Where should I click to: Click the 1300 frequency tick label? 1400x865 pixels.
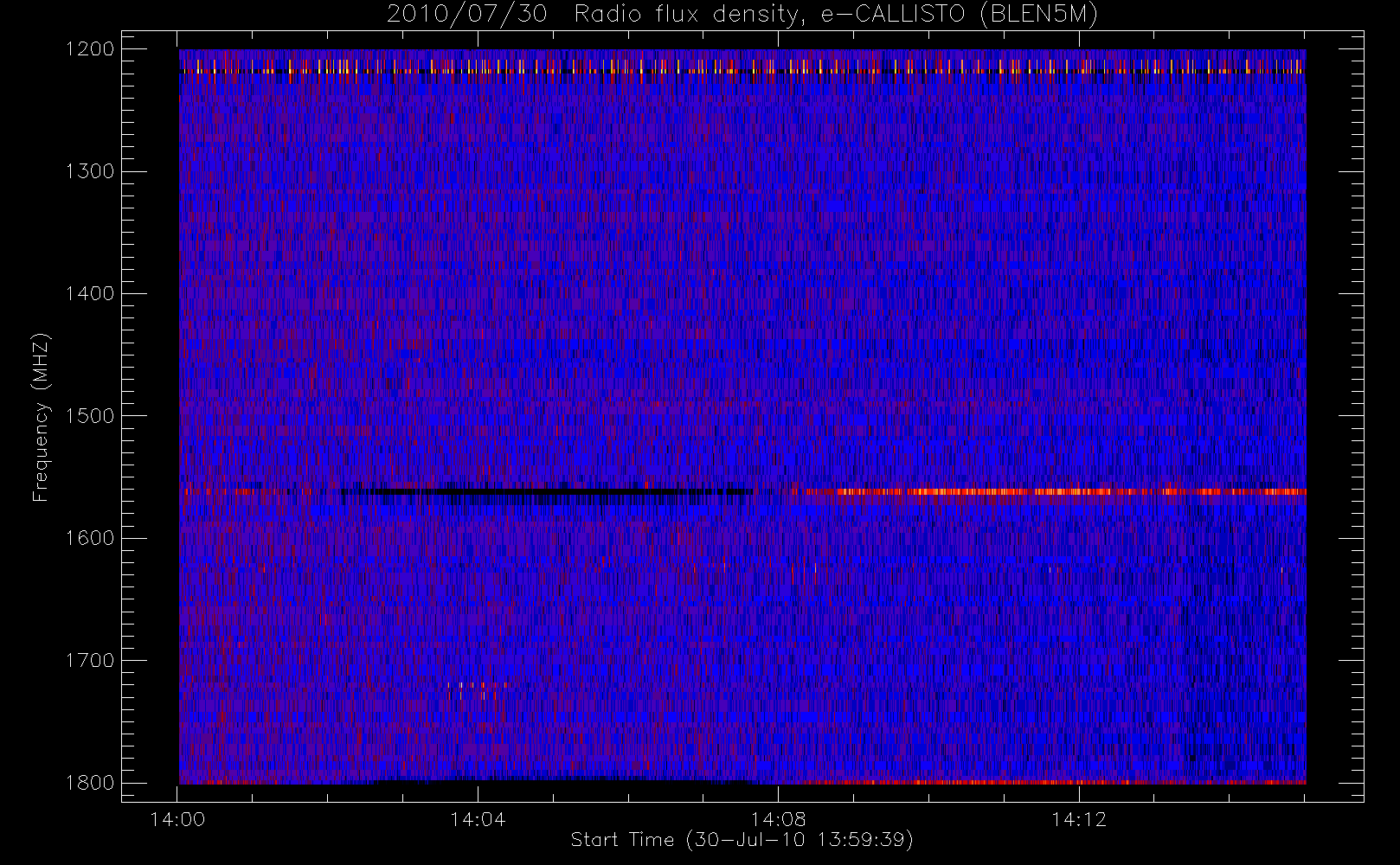click(90, 171)
